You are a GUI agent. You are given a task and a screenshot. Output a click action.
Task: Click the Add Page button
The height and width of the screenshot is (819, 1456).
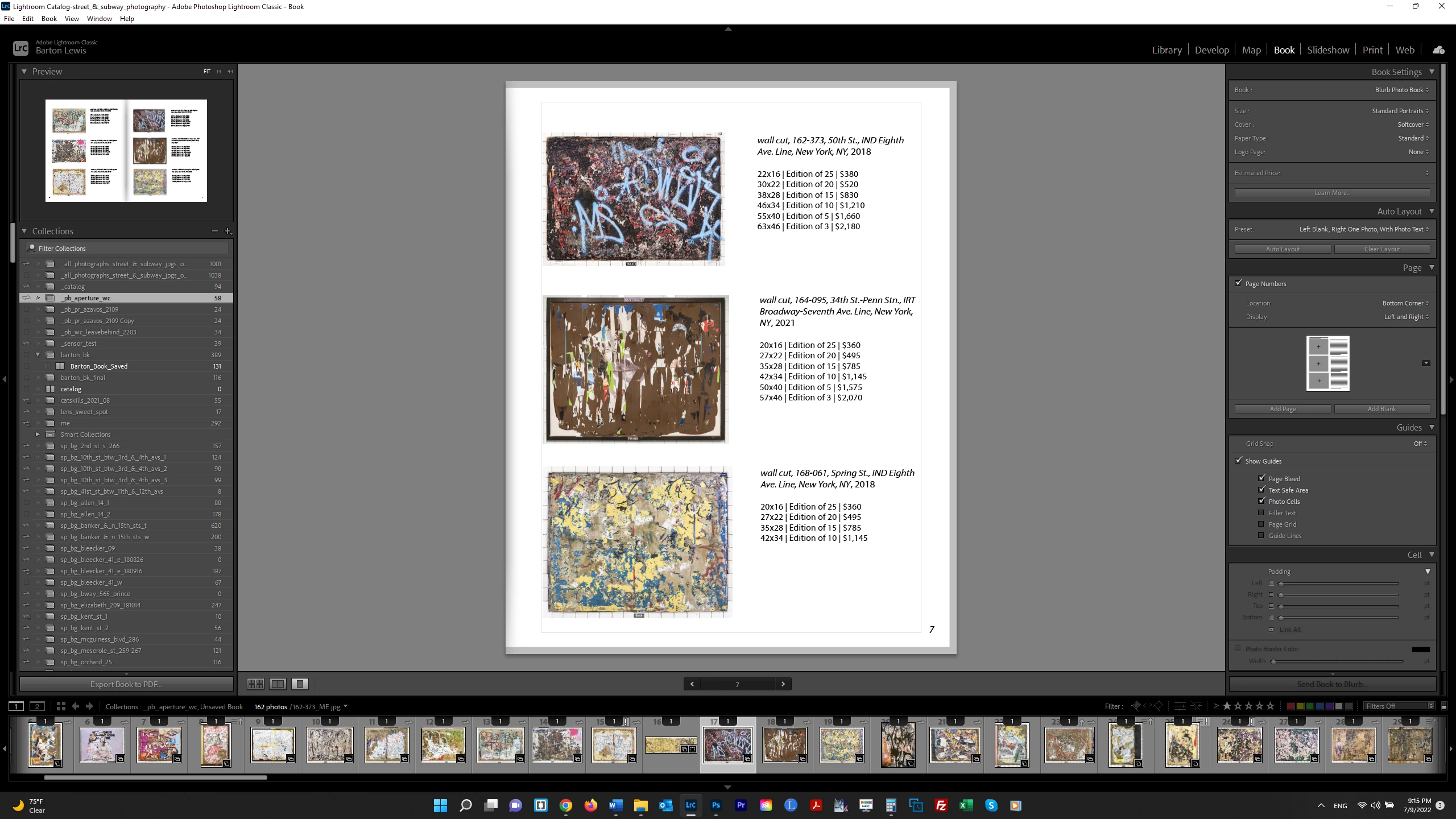[1283, 408]
